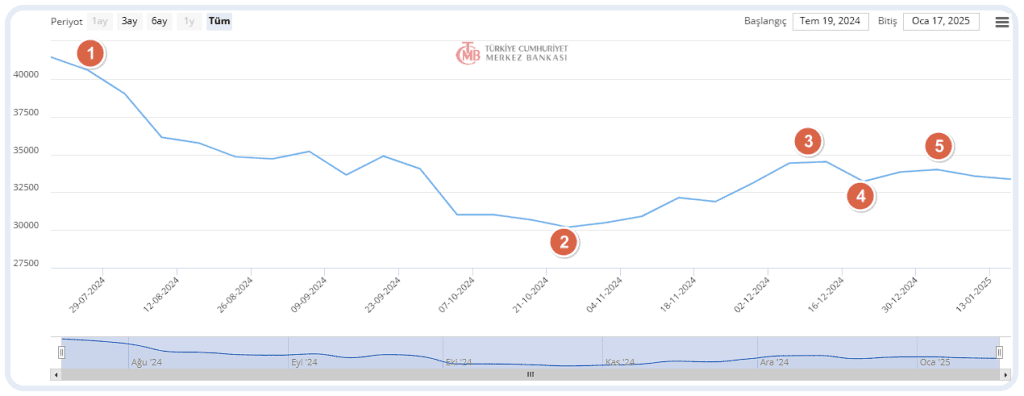Click the 18-11-2024 x-axis date label
The width and height of the screenshot is (1024, 396).
tap(678, 295)
